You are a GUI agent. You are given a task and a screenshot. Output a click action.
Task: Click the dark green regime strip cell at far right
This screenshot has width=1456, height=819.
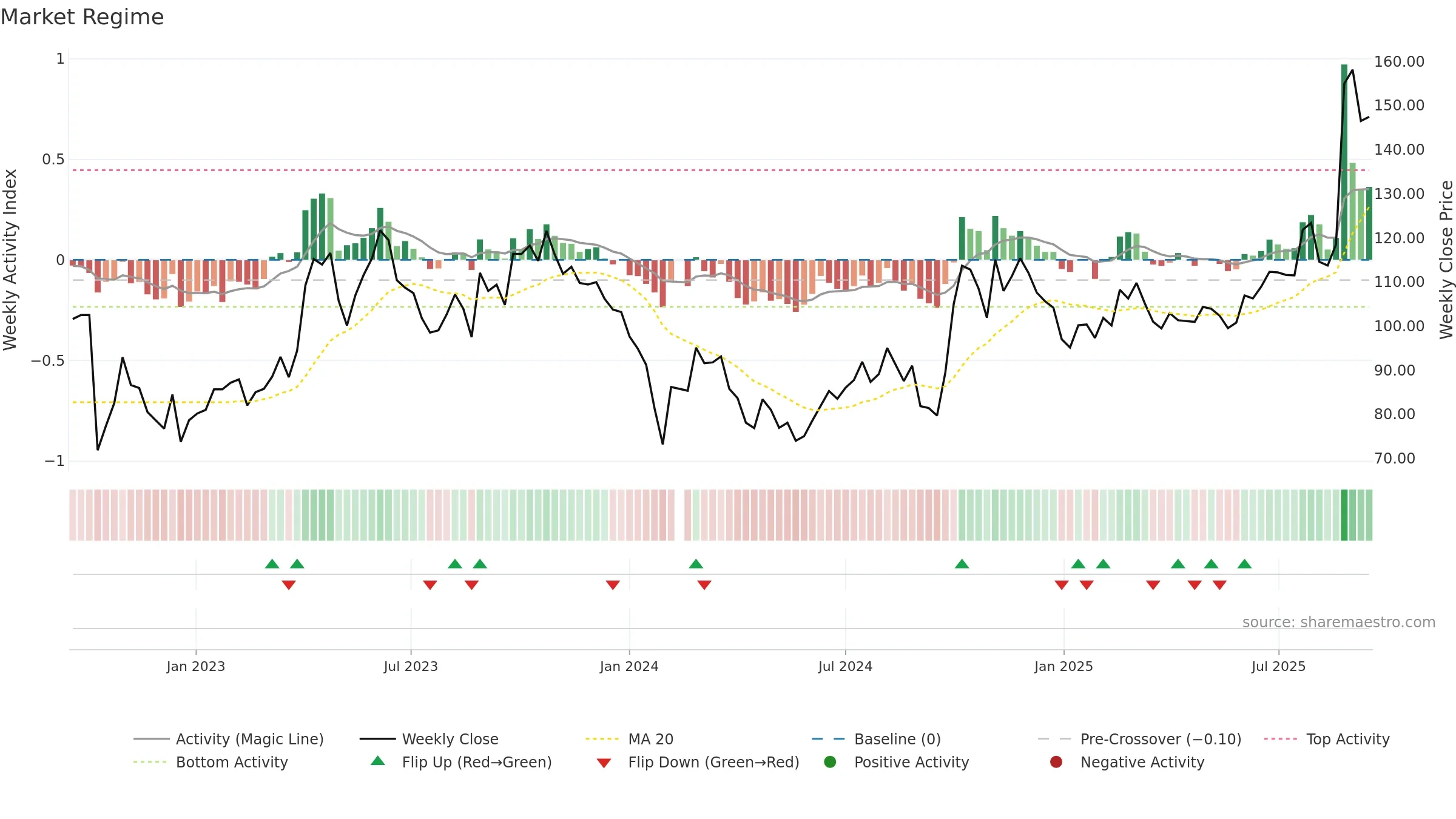coord(1344,515)
